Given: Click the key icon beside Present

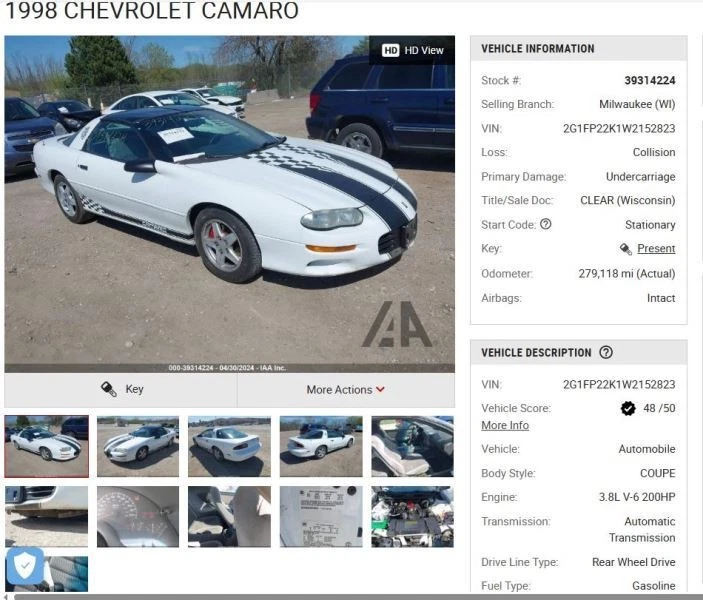Looking at the screenshot, I should [625, 248].
